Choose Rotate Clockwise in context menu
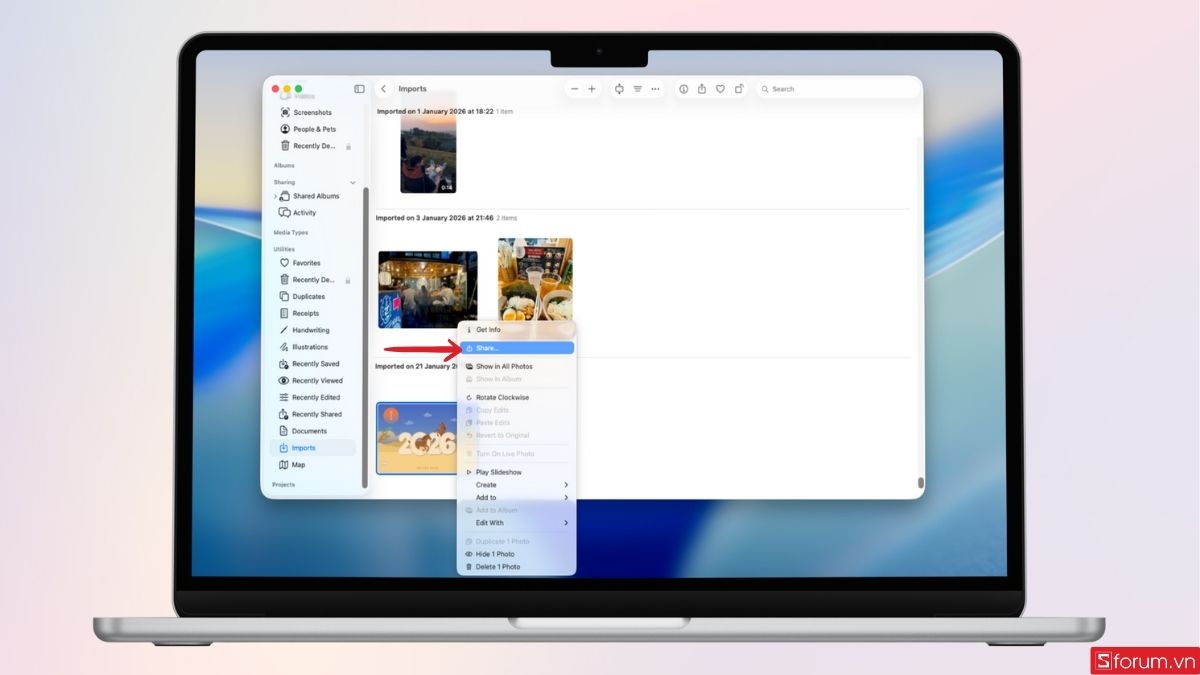Screen dimensions: 1200x675 516,398
